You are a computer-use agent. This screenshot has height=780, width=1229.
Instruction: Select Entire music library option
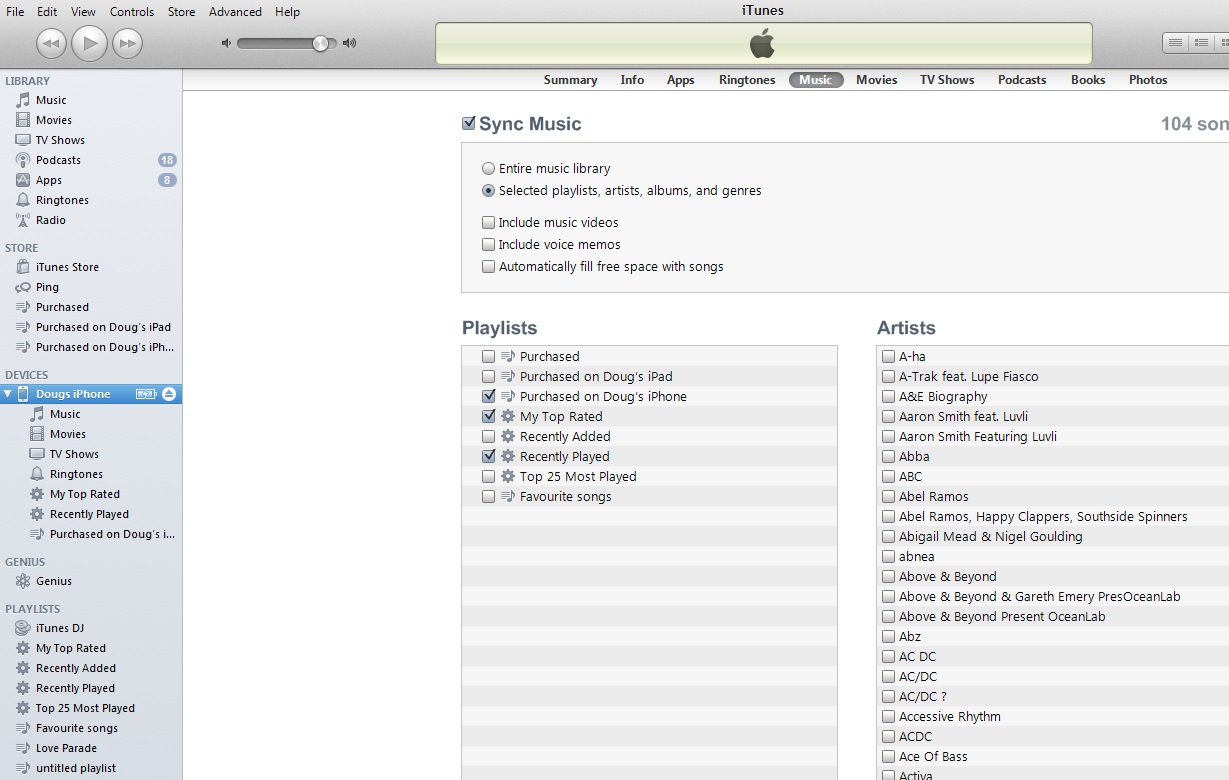pyautogui.click(x=488, y=169)
